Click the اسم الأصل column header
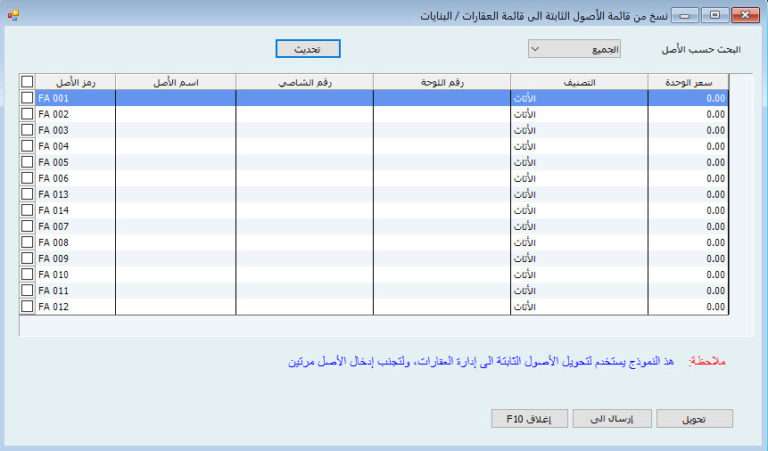 point(176,82)
